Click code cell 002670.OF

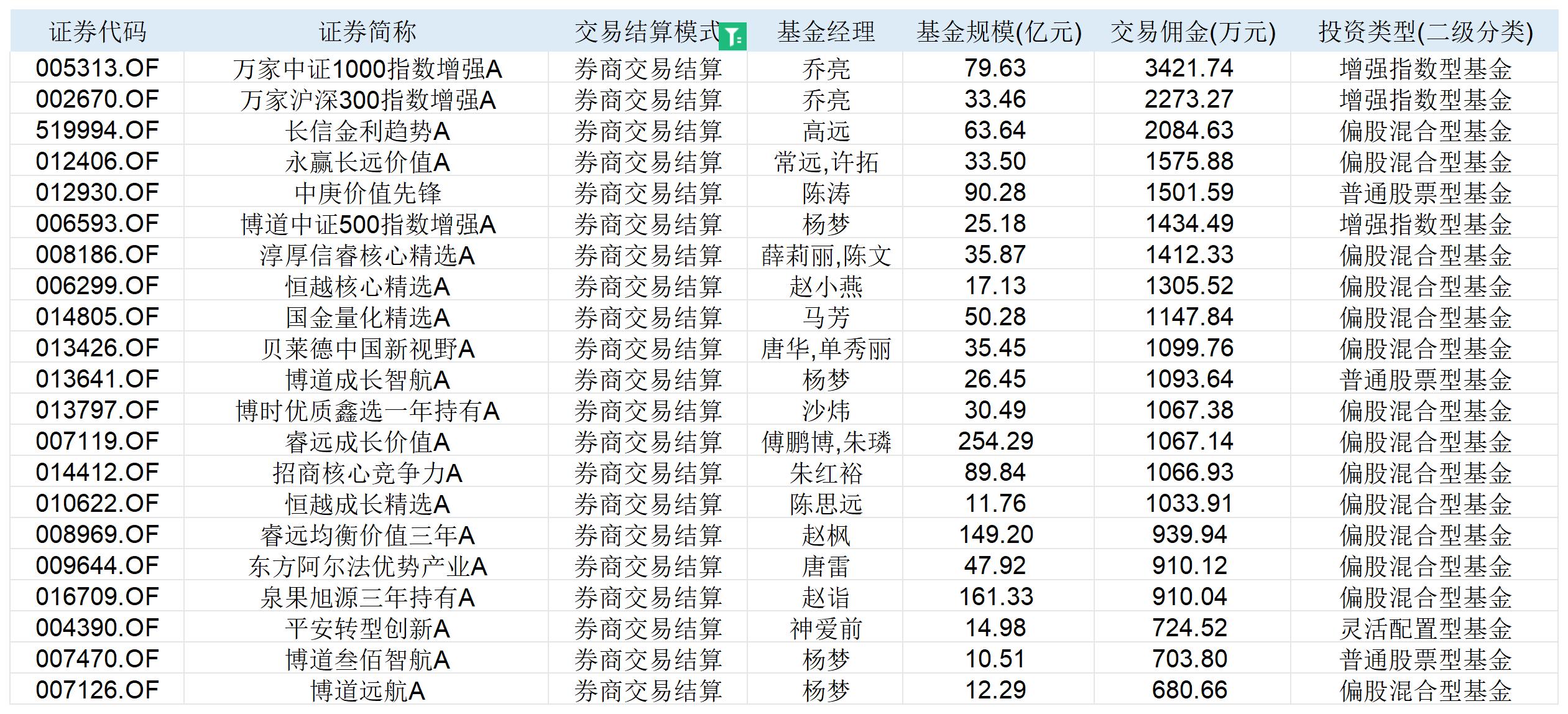click(x=98, y=99)
